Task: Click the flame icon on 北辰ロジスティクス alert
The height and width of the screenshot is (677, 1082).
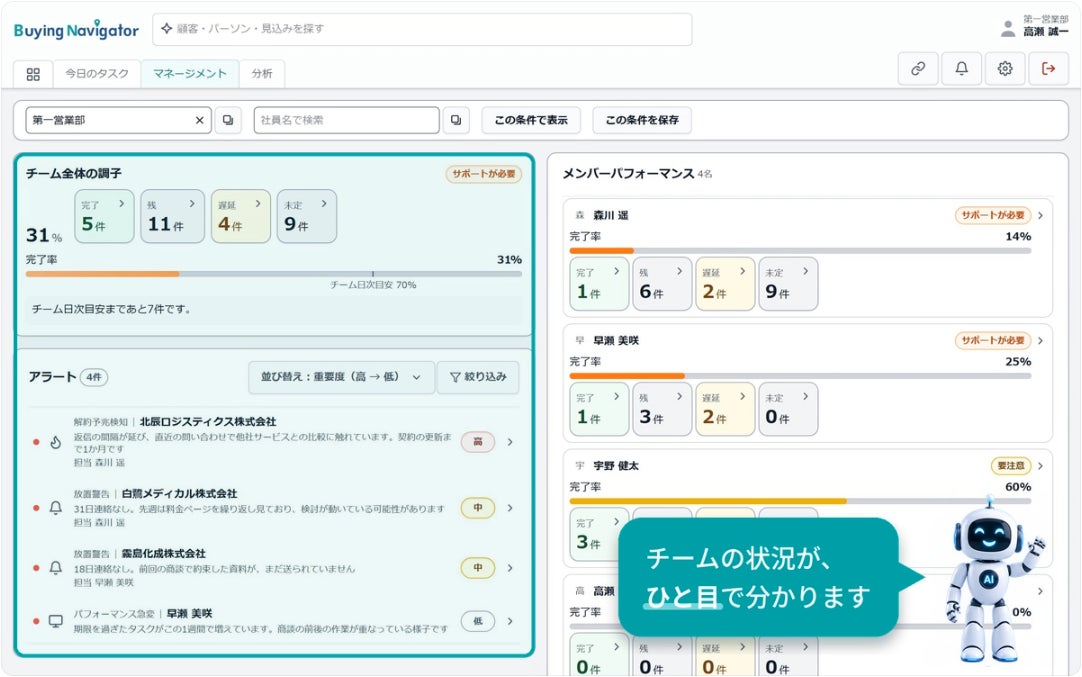Action: pyautogui.click(x=56, y=442)
